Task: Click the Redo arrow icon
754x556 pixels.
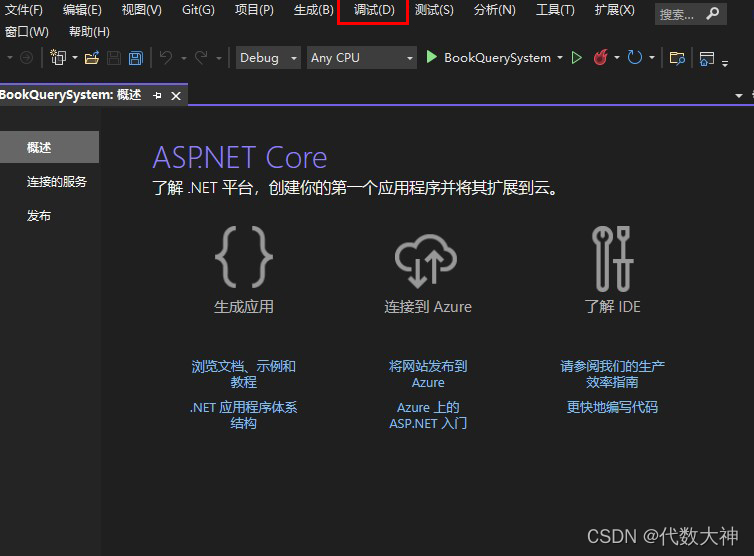Action: click(x=201, y=58)
